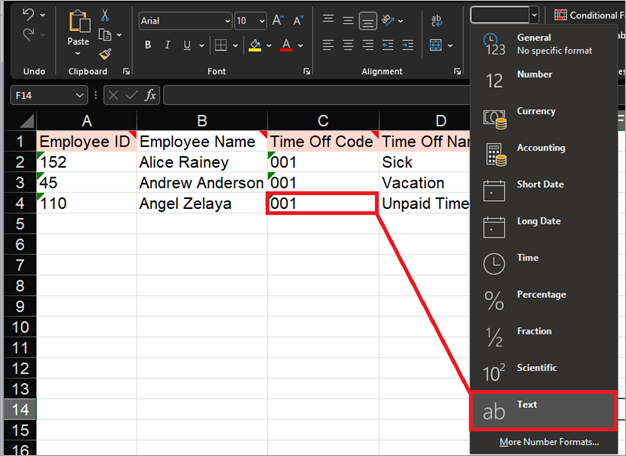Open the underline style dropdown arrow
The width and height of the screenshot is (626, 456).
[202, 46]
